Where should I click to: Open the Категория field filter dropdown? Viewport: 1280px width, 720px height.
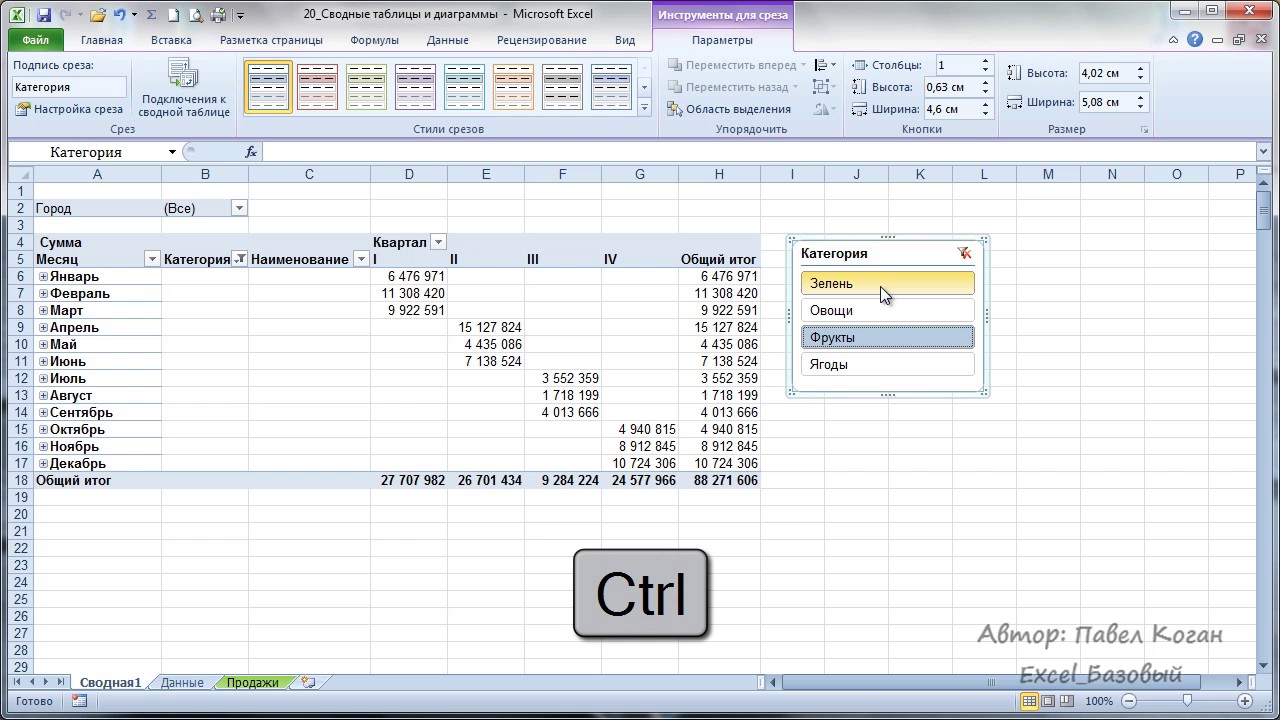pos(239,259)
